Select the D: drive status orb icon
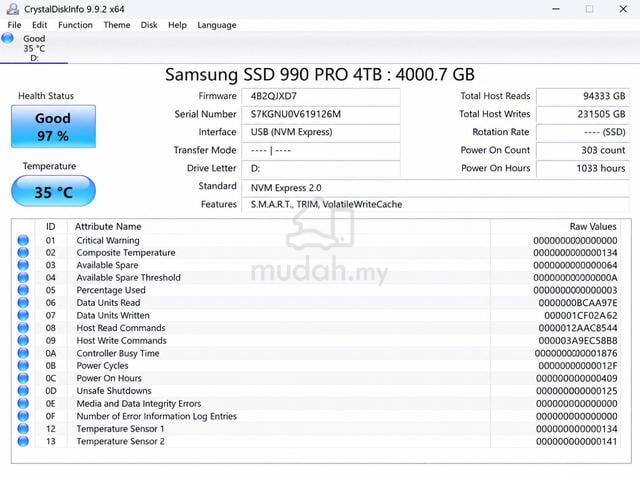This screenshot has height=480, width=640. (7, 39)
